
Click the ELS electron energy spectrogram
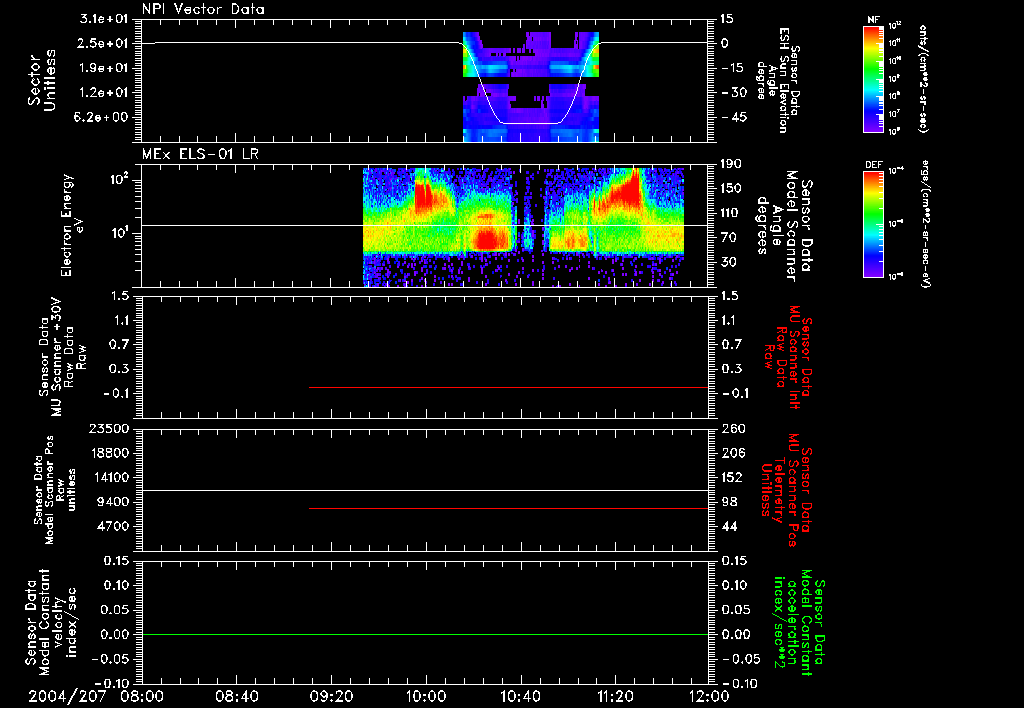[x=523, y=227]
